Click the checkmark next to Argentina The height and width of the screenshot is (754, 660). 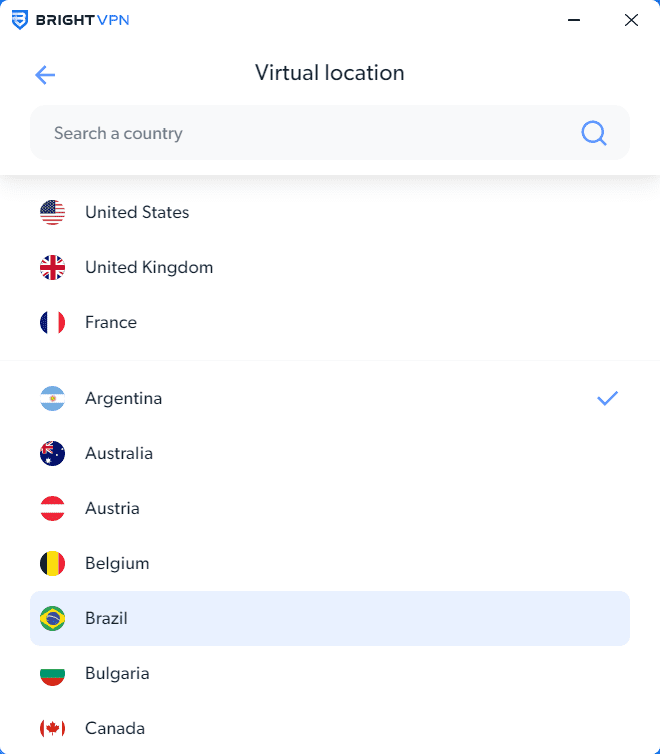pos(607,398)
